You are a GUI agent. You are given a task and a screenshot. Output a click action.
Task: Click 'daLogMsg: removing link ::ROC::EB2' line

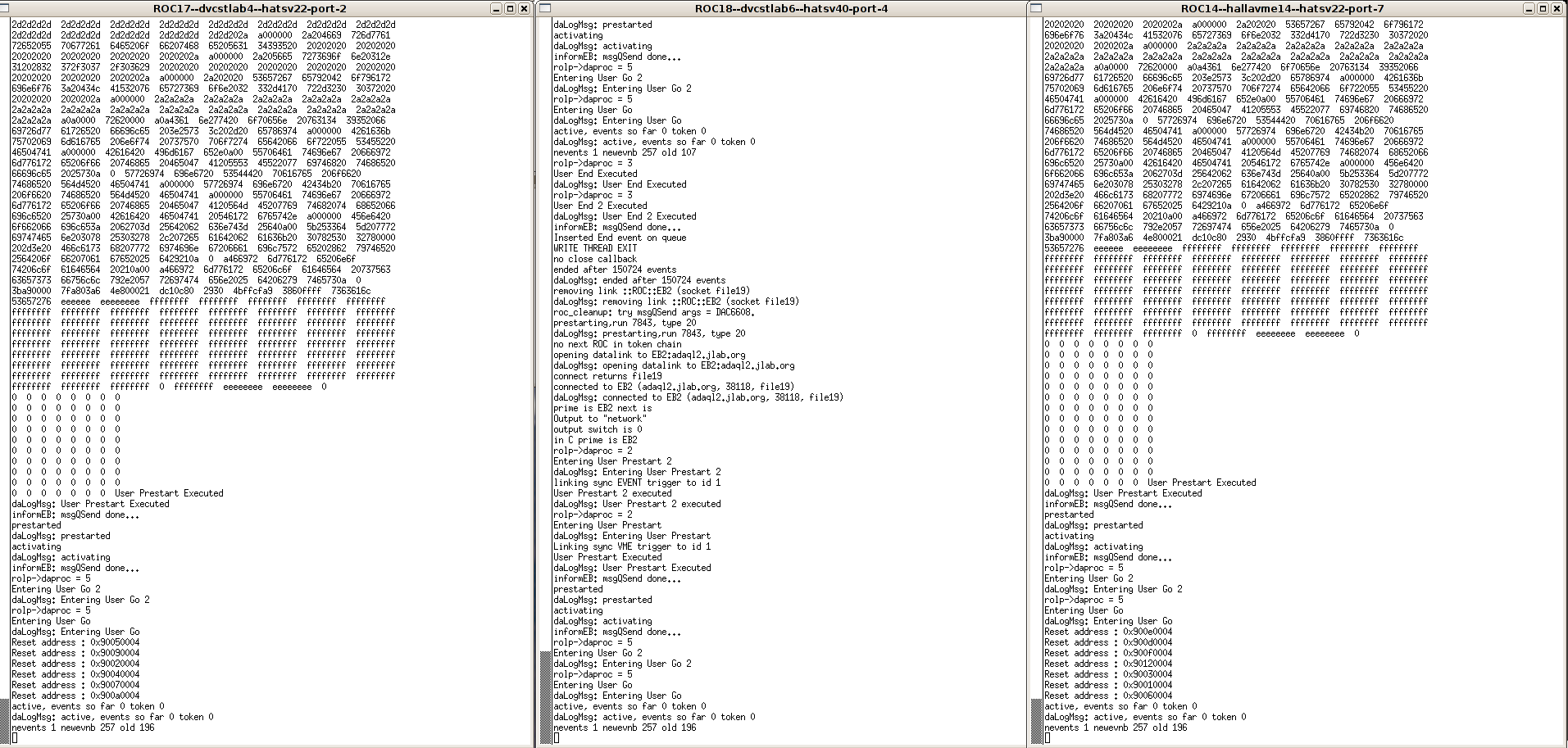click(x=676, y=301)
